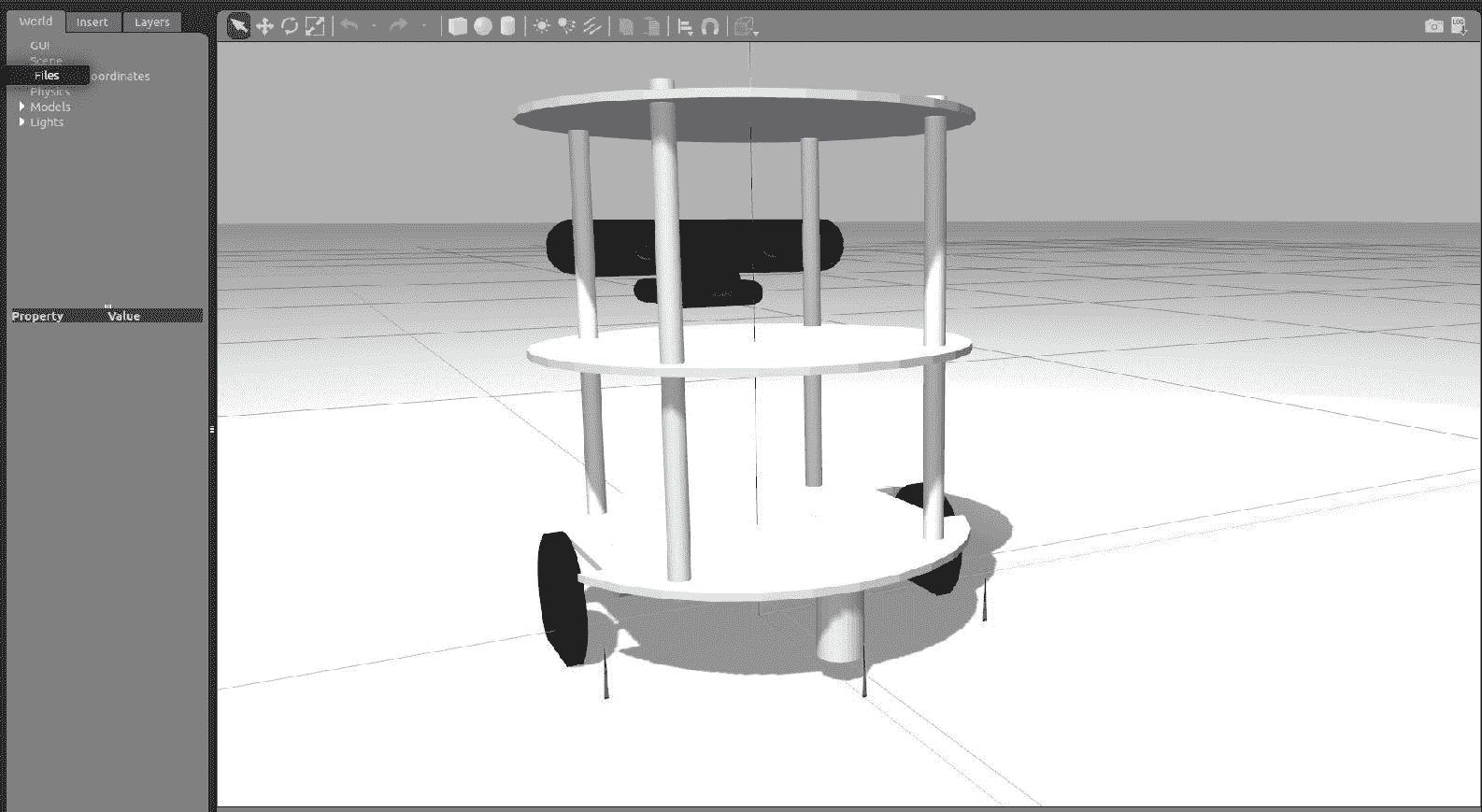Take a screenshot with camera icon
This screenshot has width=1482, height=812.
(1433, 26)
